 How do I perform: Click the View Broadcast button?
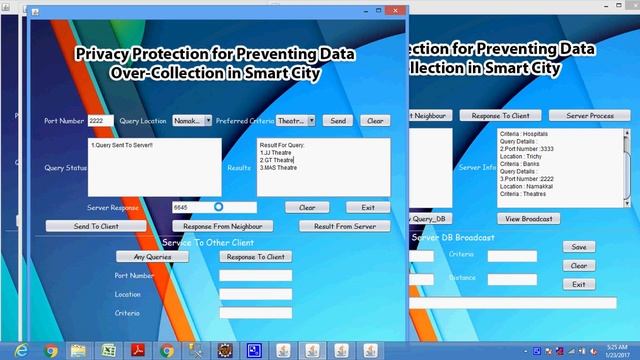(x=529, y=219)
